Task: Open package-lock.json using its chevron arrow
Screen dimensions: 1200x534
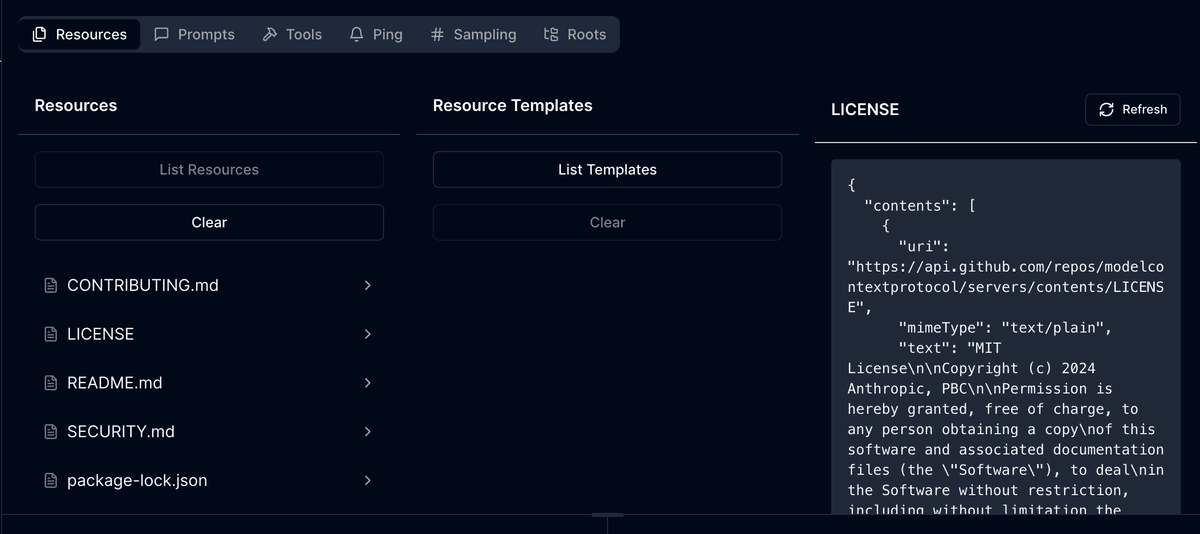Action: [367, 481]
